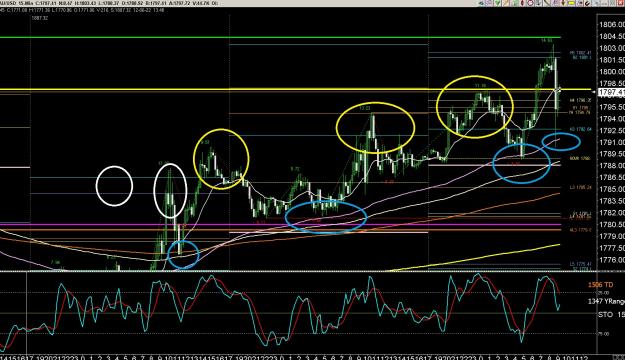625x360 pixels.
Task: Click the 1794.00 price axis label
Action: click(x=612, y=119)
